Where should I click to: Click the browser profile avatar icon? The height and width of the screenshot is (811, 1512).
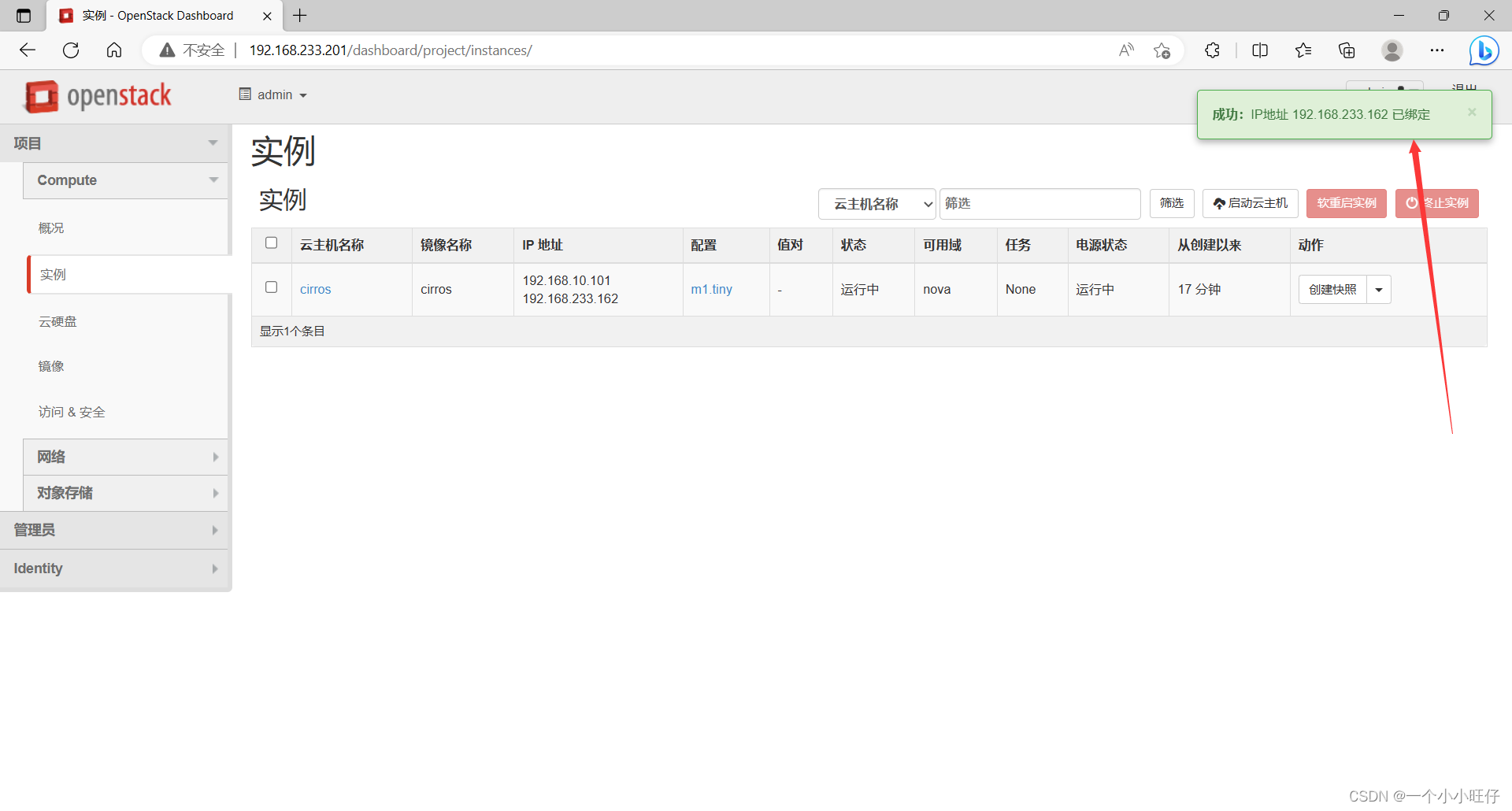[1392, 50]
